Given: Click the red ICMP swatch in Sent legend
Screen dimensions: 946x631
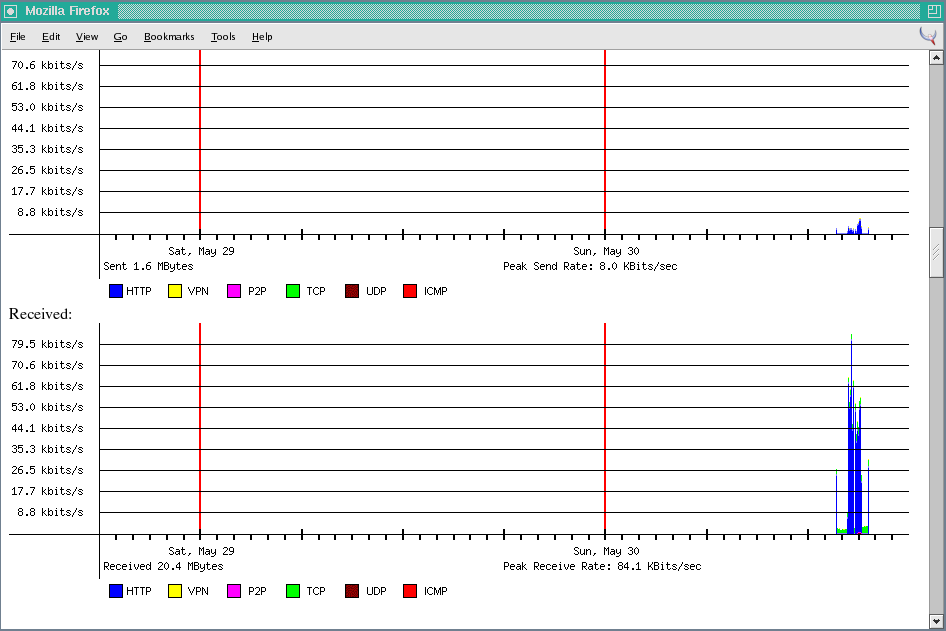Looking at the screenshot, I should (x=410, y=291).
